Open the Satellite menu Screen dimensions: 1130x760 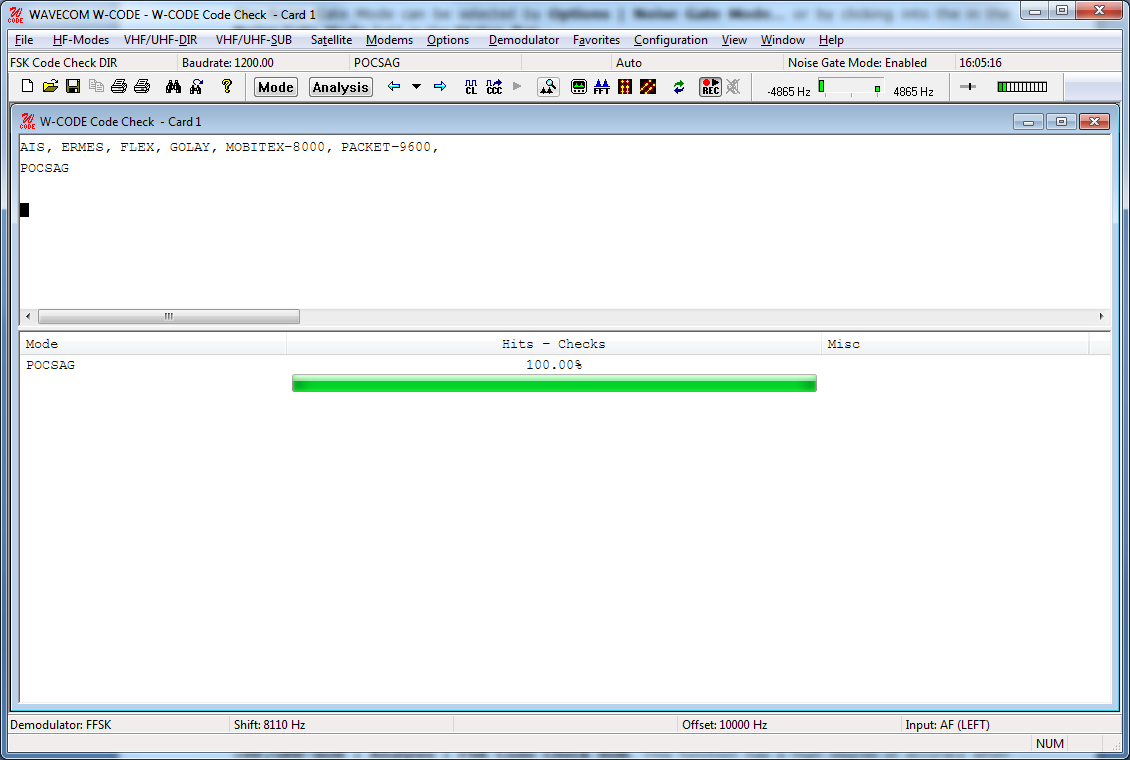coord(332,40)
